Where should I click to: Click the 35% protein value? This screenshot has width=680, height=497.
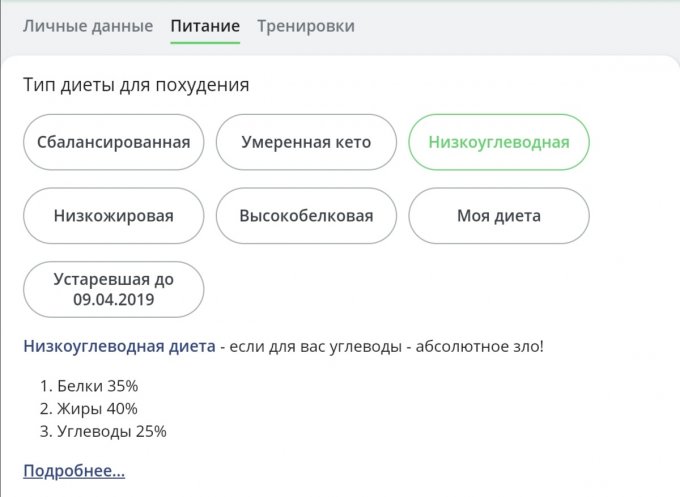[124, 385]
